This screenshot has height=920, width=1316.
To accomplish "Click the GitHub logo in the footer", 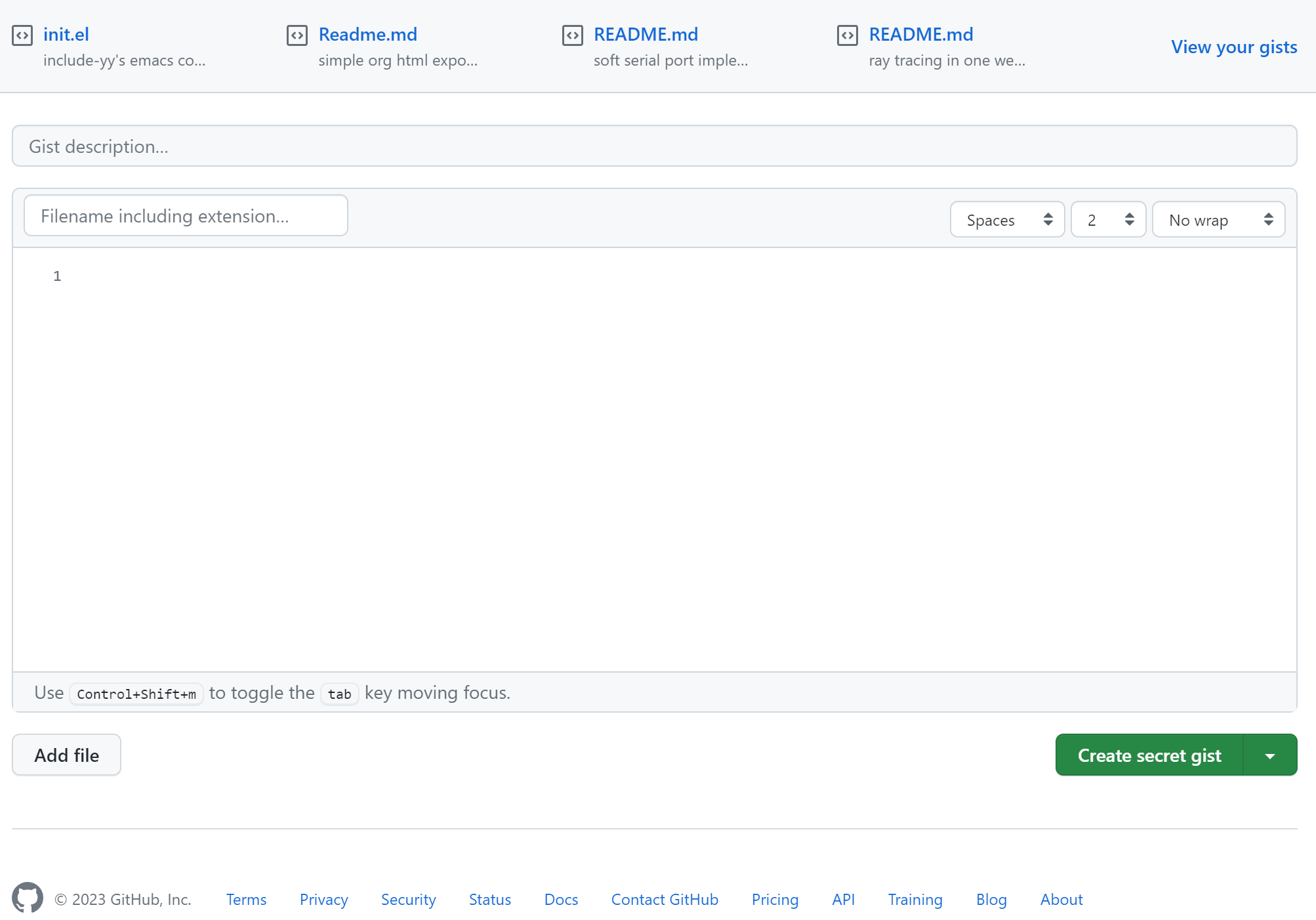I will 28,897.
